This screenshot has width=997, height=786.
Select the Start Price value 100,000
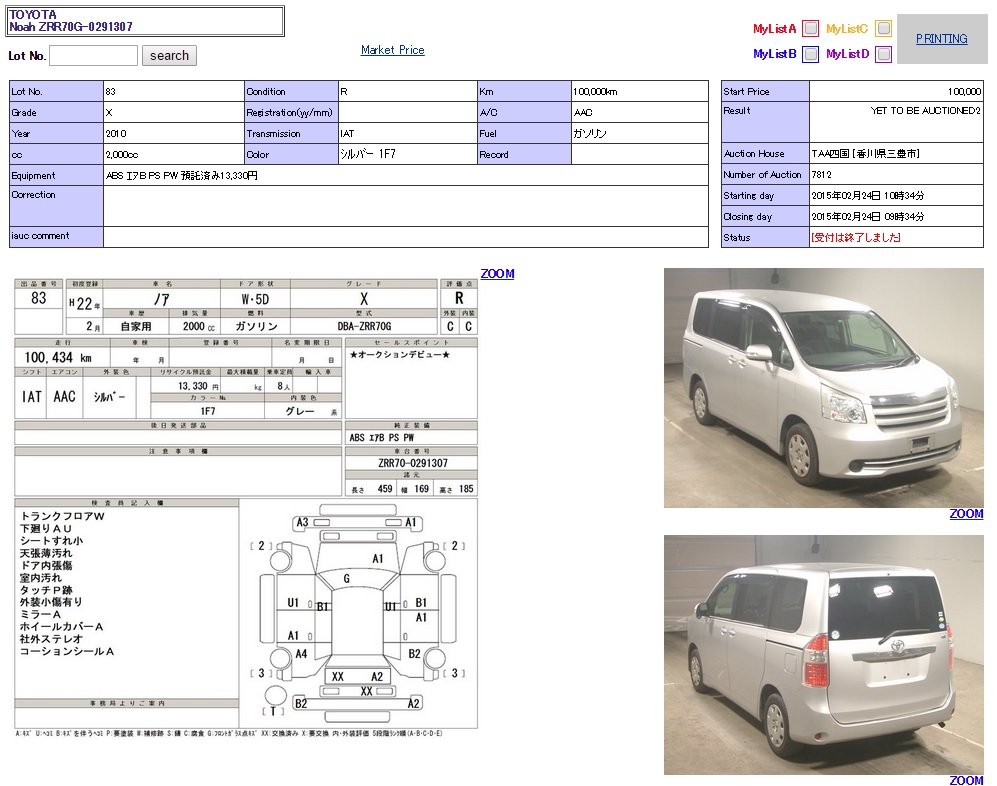tap(964, 92)
